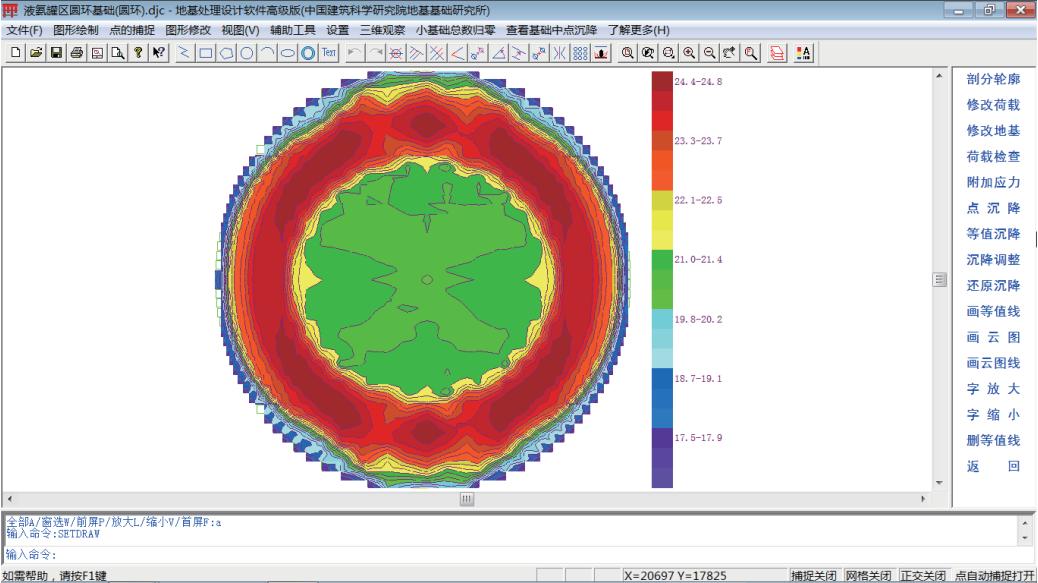Click the 画云图 button in right panel
Viewport: 1038px width, 583px height.
[x=993, y=337]
